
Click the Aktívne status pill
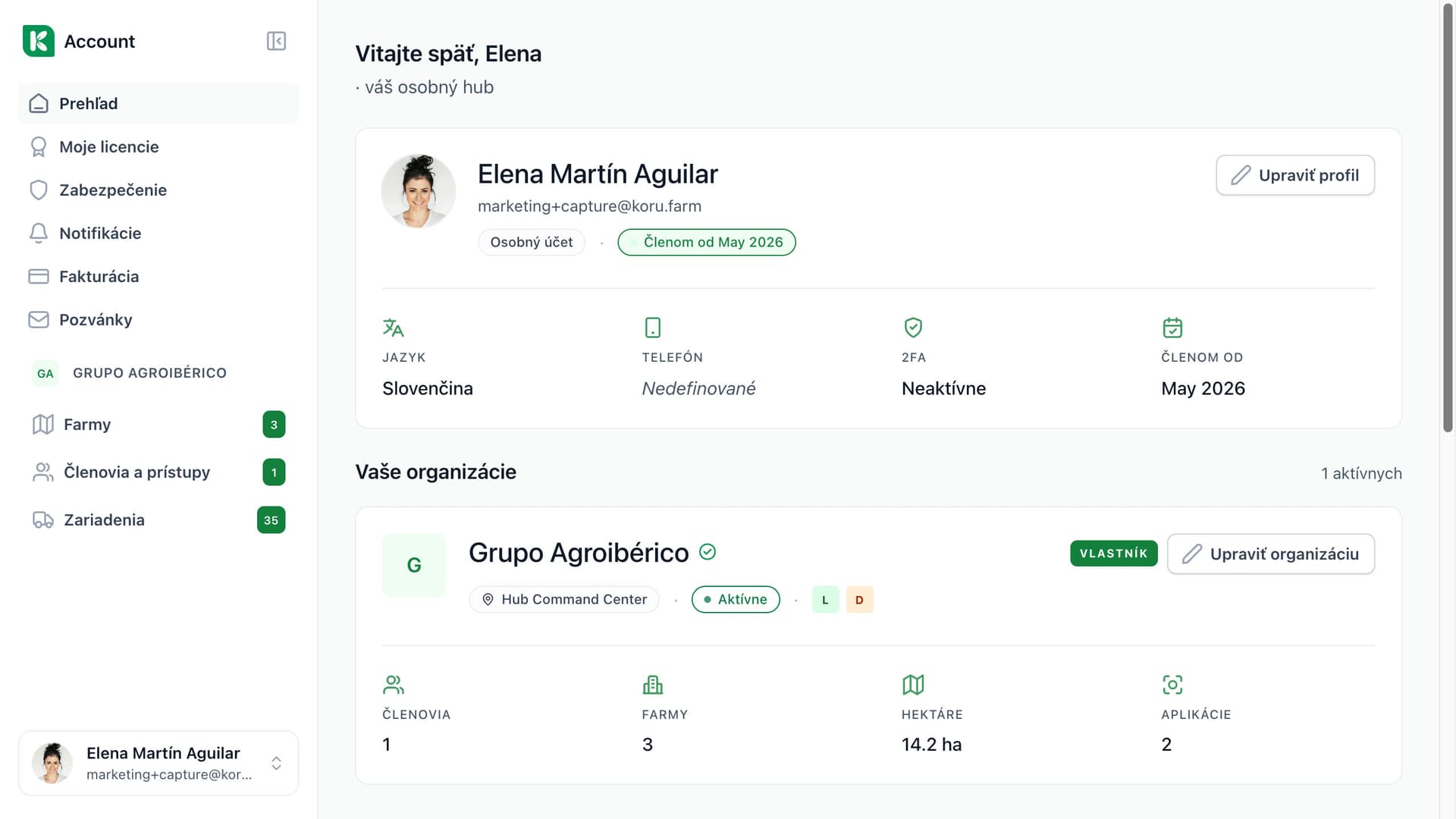pos(736,599)
